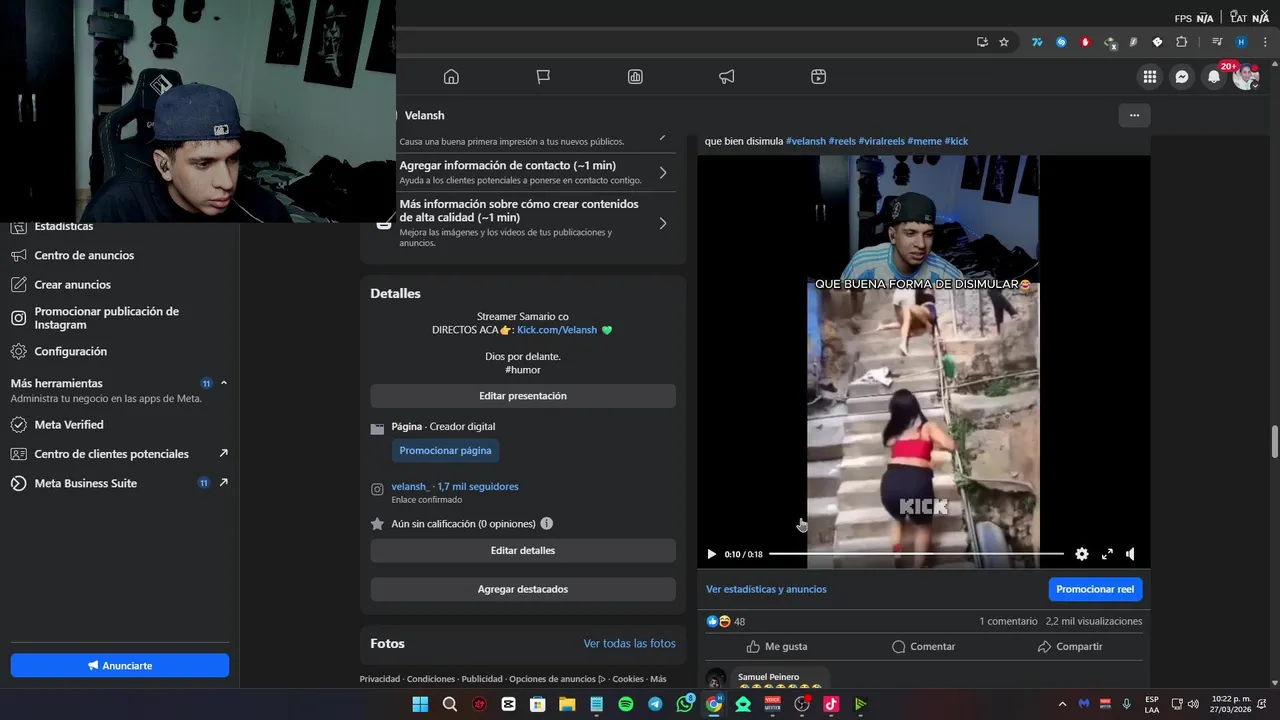1280x720 pixels.
Task: Collapse the Más herramientas section
Action: 224,383
